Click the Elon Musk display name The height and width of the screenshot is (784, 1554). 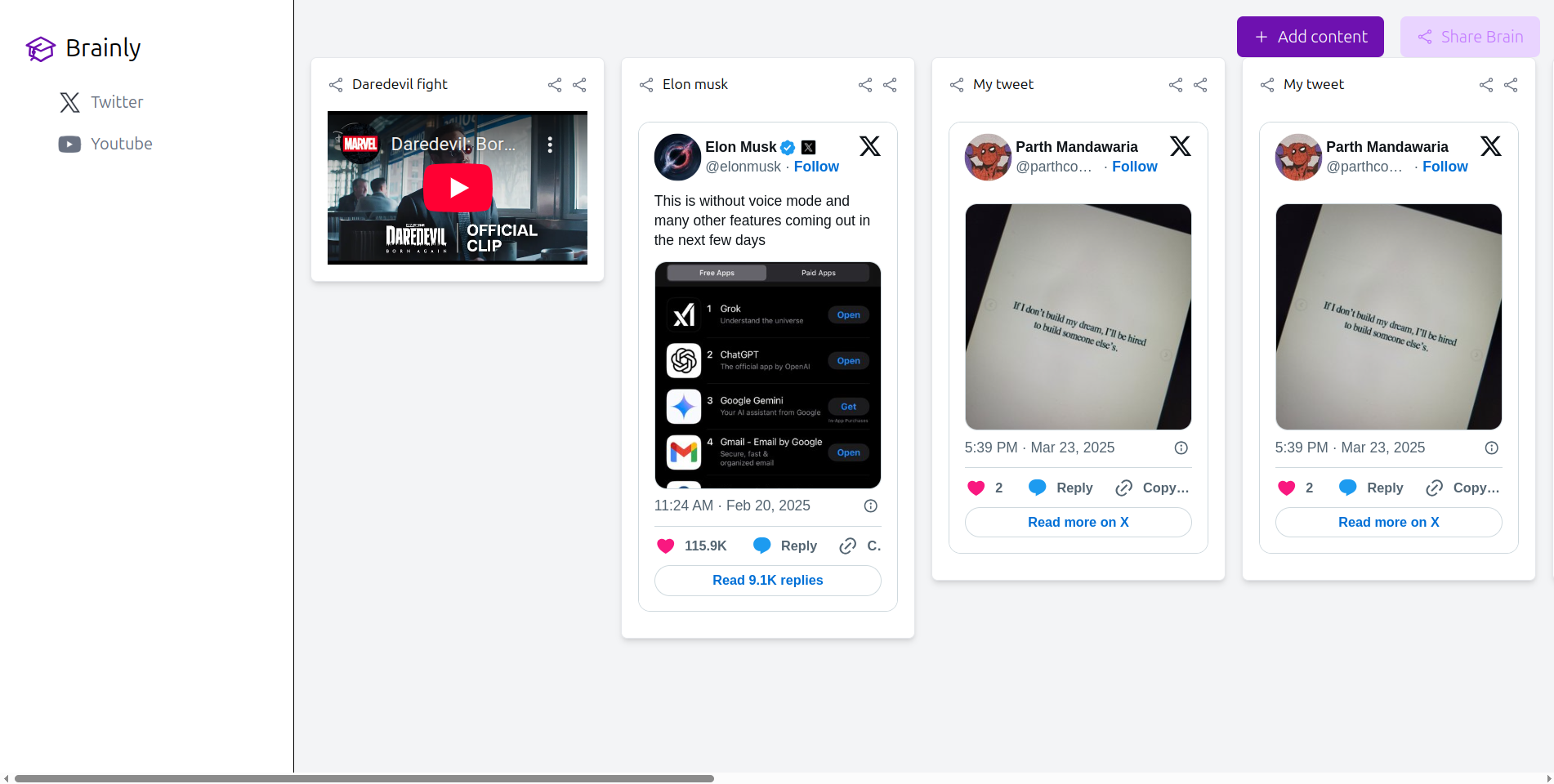[741, 147]
